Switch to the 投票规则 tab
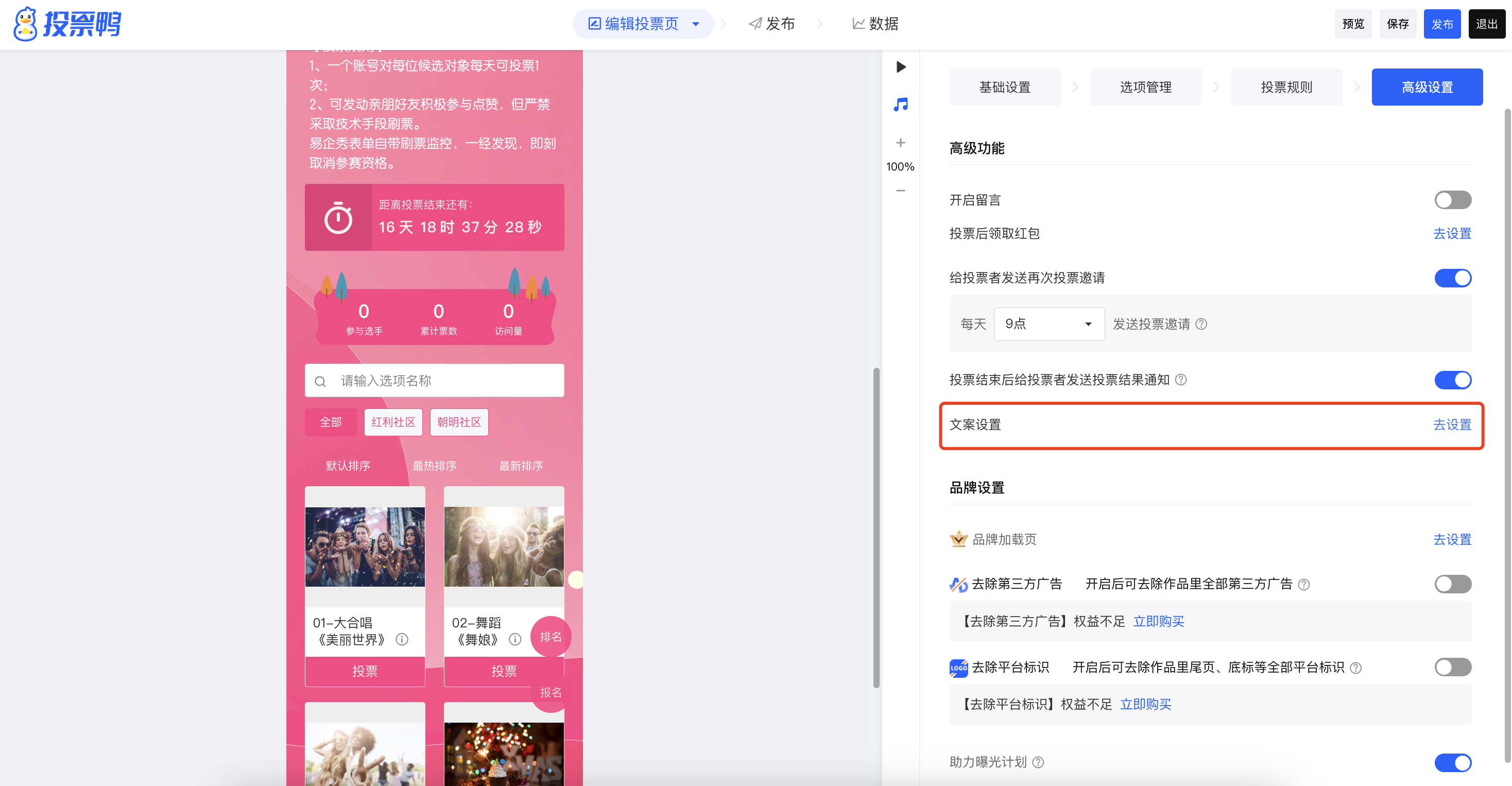This screenshot has width=1512, height=786. [1286, 88]
